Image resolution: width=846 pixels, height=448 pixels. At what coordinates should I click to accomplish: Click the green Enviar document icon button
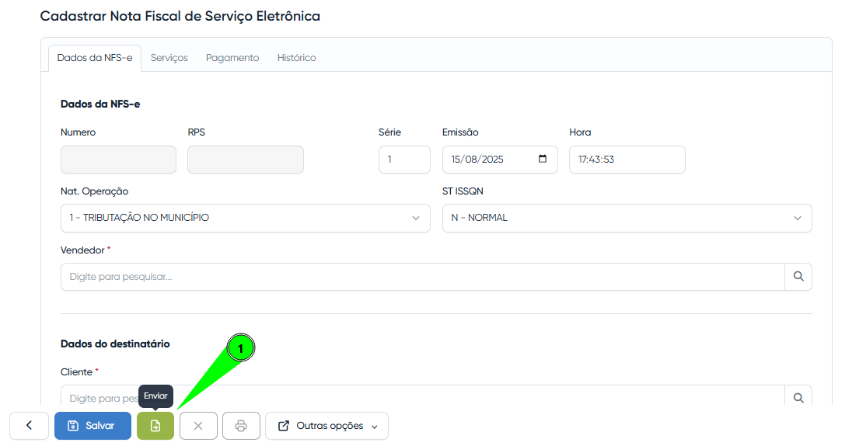point(155,426)
